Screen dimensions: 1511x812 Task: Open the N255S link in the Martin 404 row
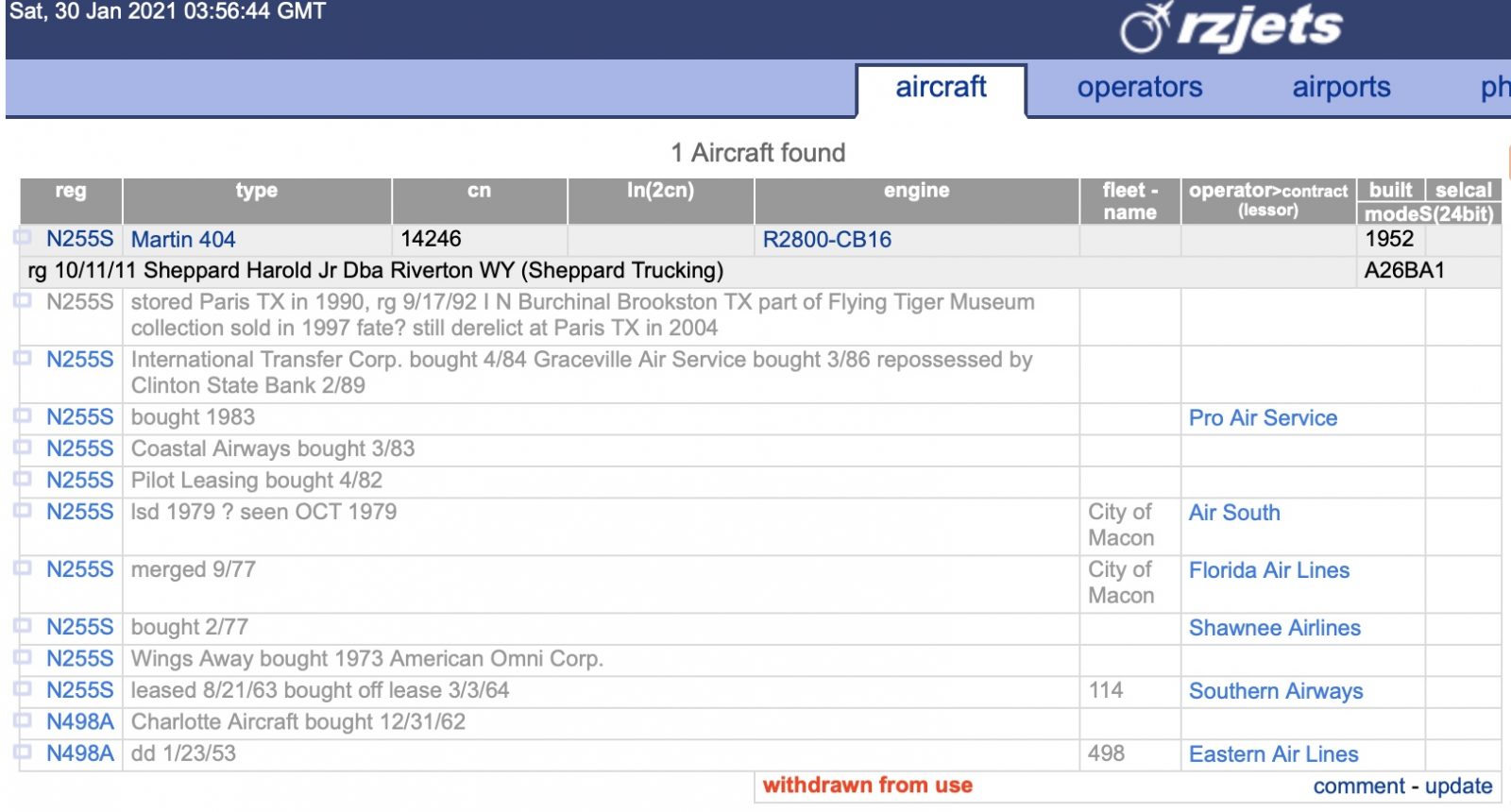click(x=80, y=239)
